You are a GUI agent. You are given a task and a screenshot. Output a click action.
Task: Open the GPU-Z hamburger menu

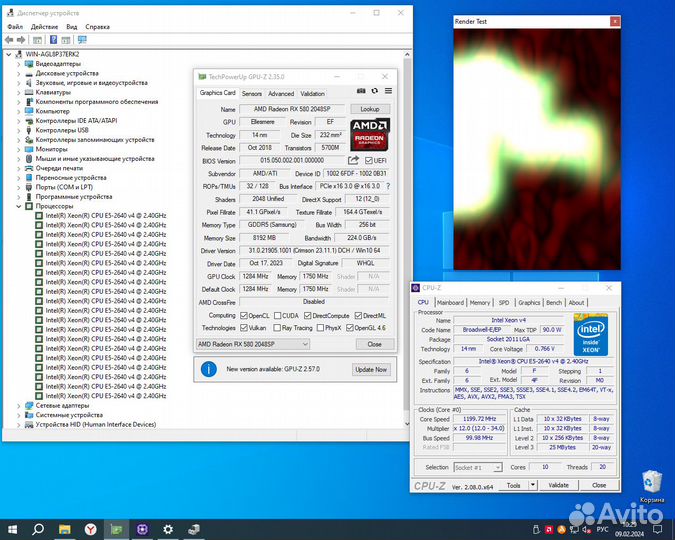click(387, 92)
